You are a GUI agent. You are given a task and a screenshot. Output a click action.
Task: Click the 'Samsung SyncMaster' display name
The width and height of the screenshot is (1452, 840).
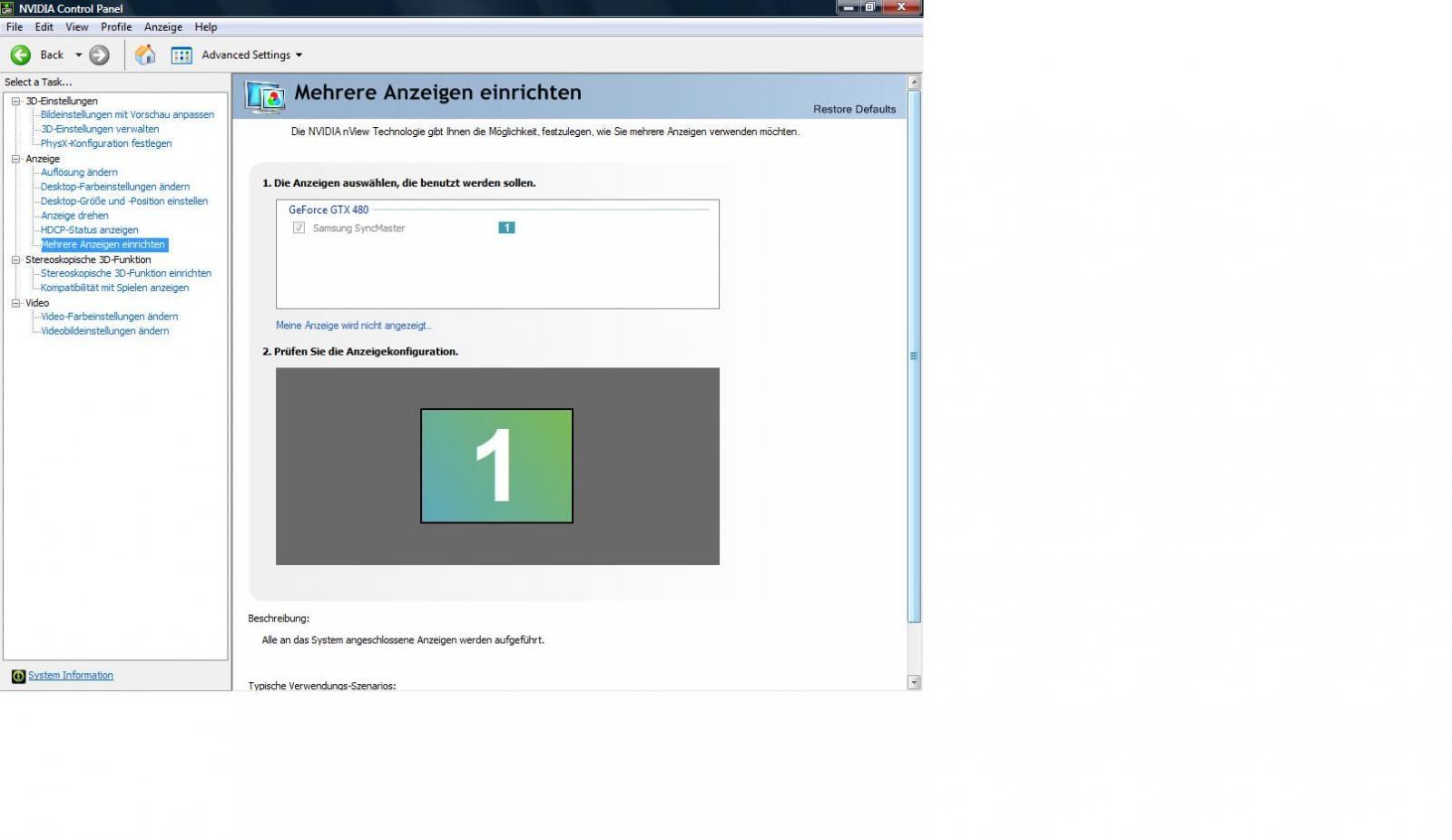point(358,228)
